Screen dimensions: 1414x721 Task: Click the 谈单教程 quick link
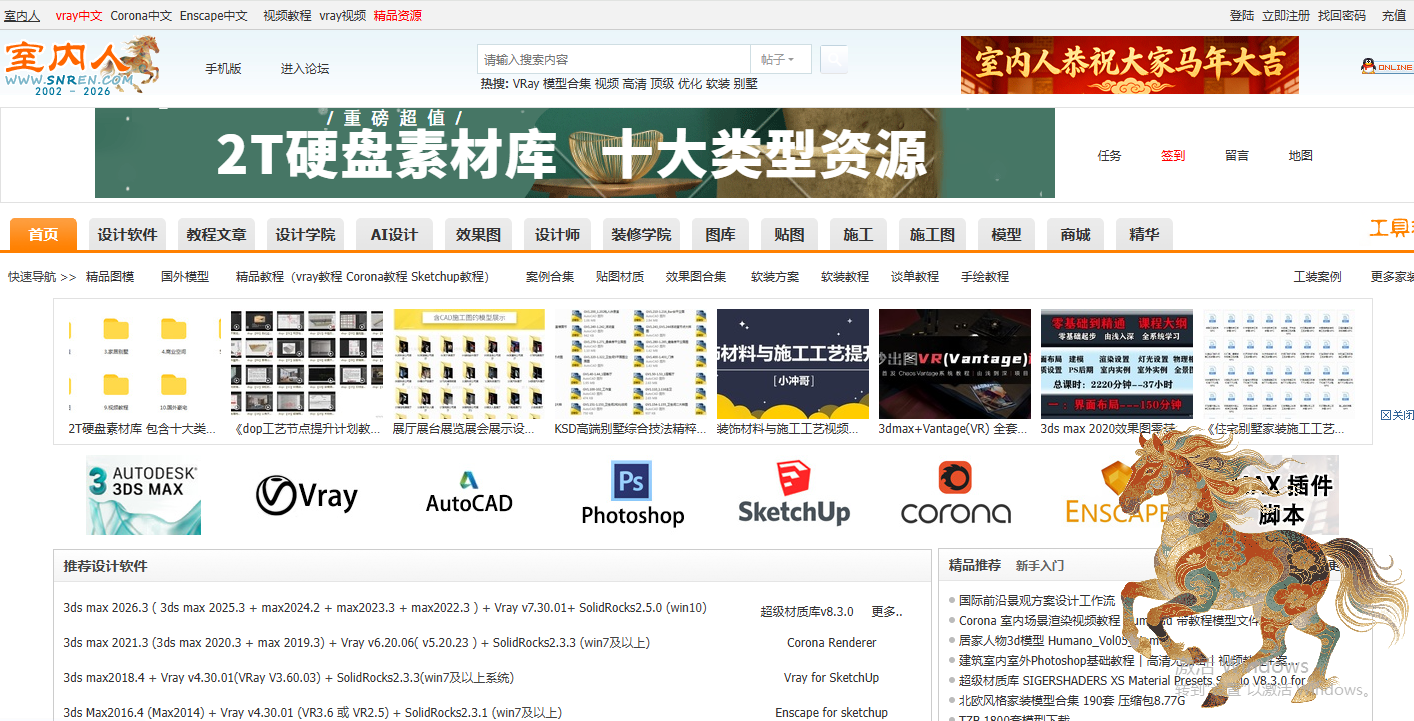915,277
